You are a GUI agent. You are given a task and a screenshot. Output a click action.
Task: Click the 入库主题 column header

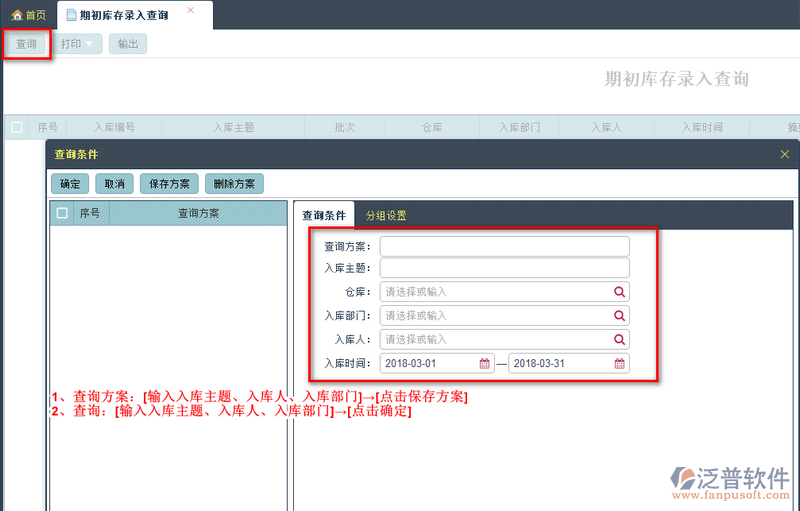point(234,127)
